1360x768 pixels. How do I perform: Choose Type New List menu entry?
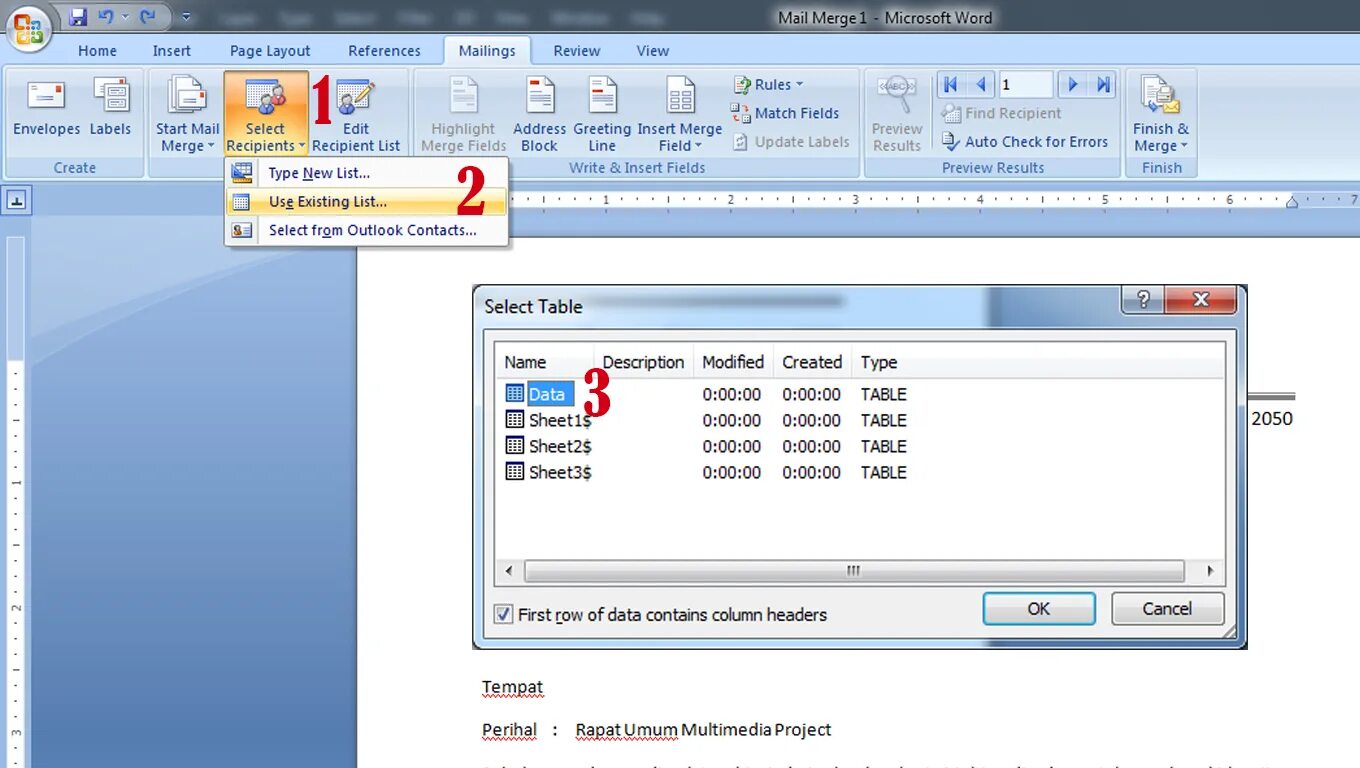point(367,173)
